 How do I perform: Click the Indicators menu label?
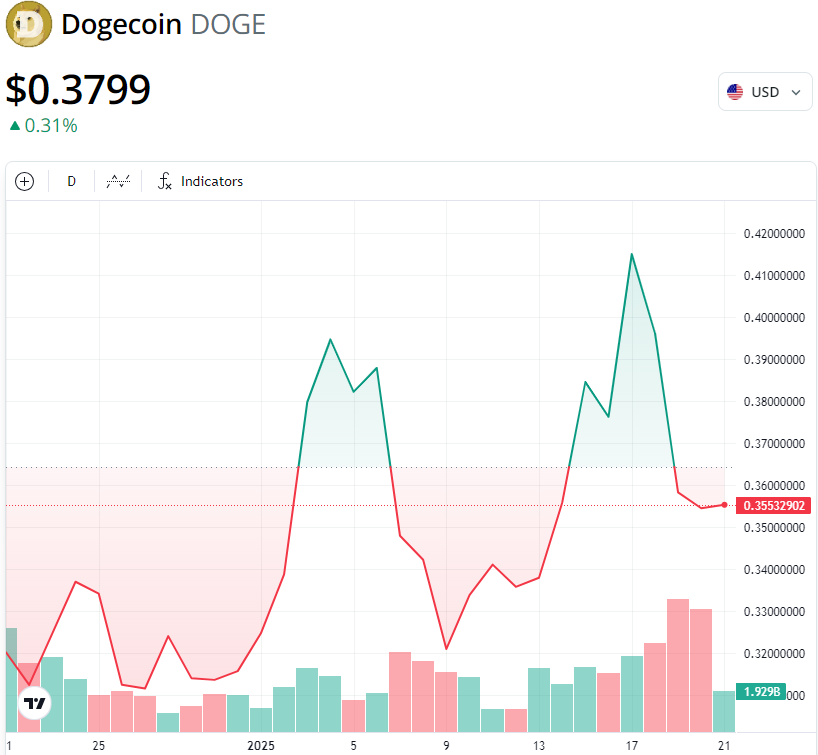[x=212, y=181]
